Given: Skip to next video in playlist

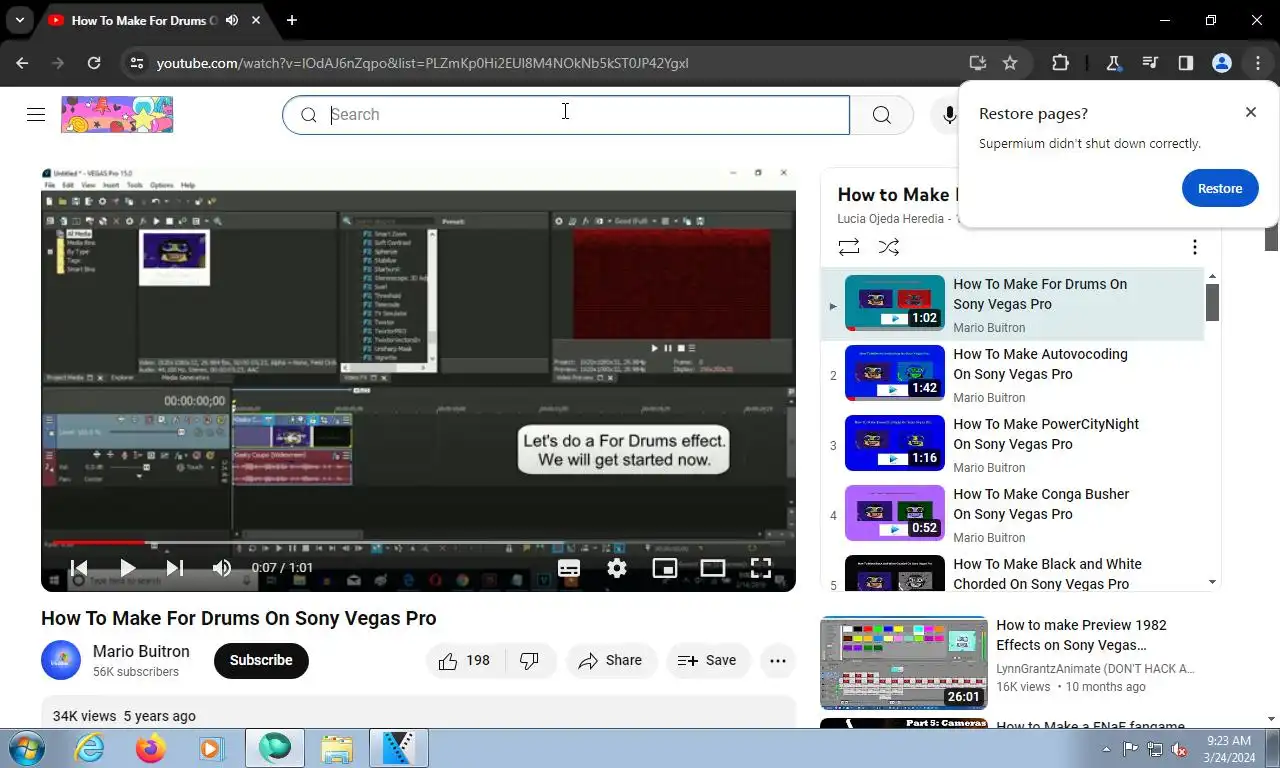Looking at the screenshot, I should pos(175,568).
